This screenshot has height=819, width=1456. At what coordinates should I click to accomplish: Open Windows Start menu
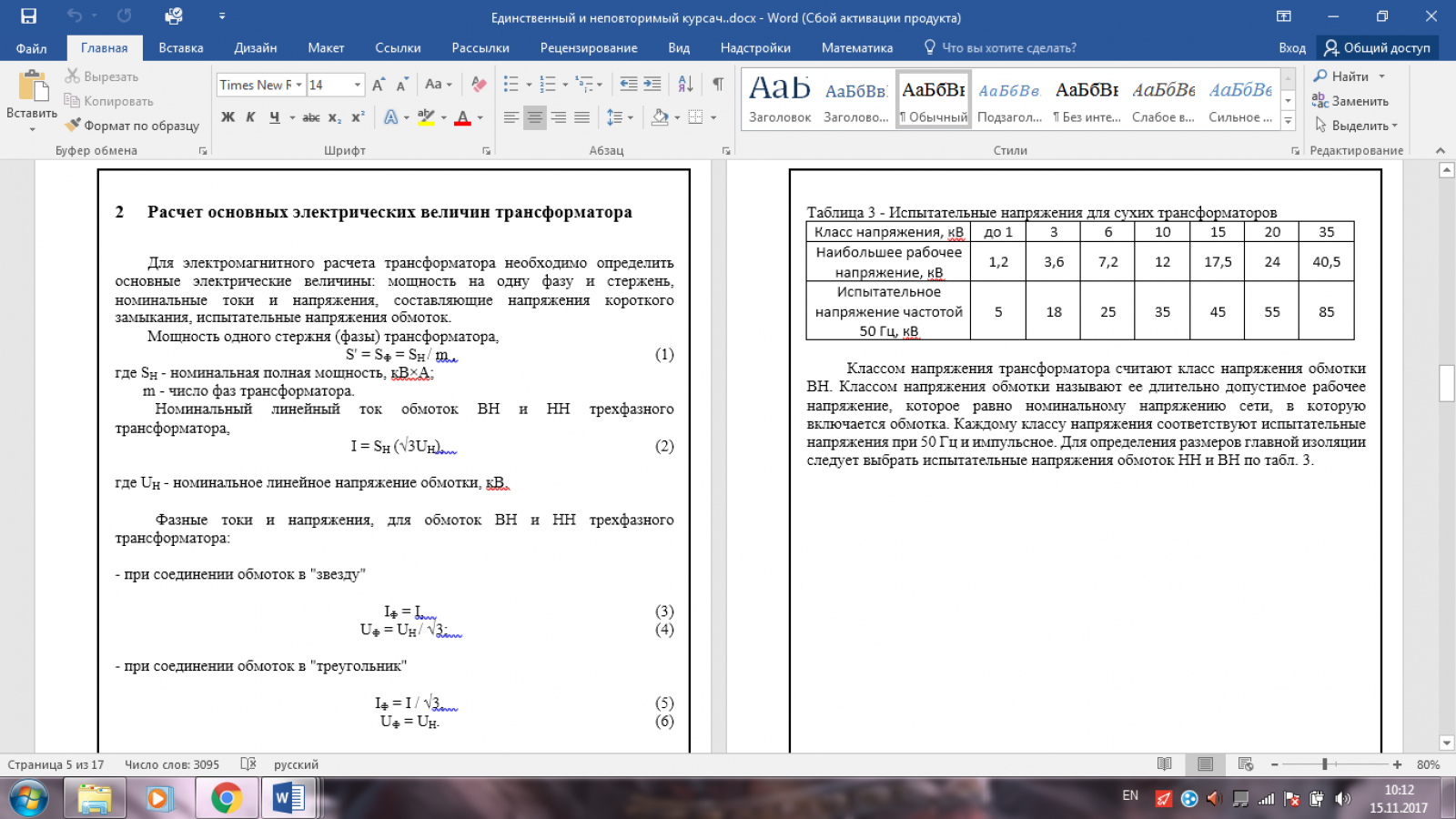point(29,799)
